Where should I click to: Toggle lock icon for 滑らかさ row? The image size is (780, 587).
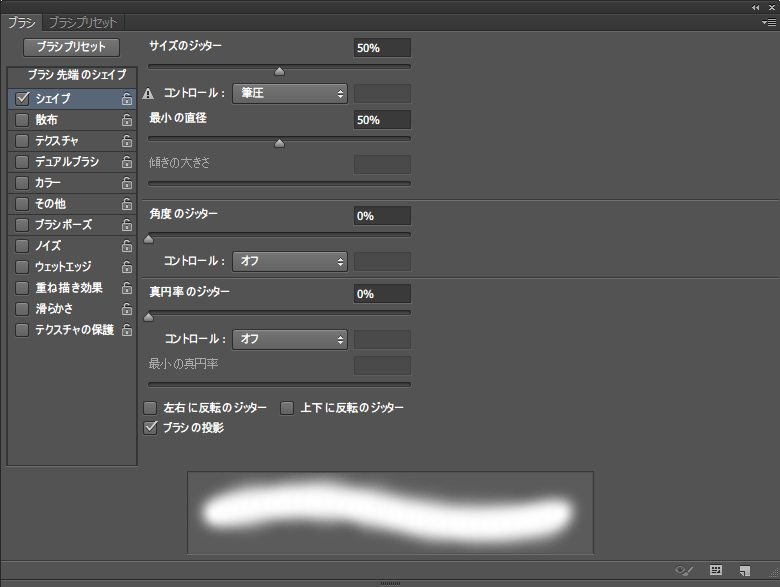(127, 309)
